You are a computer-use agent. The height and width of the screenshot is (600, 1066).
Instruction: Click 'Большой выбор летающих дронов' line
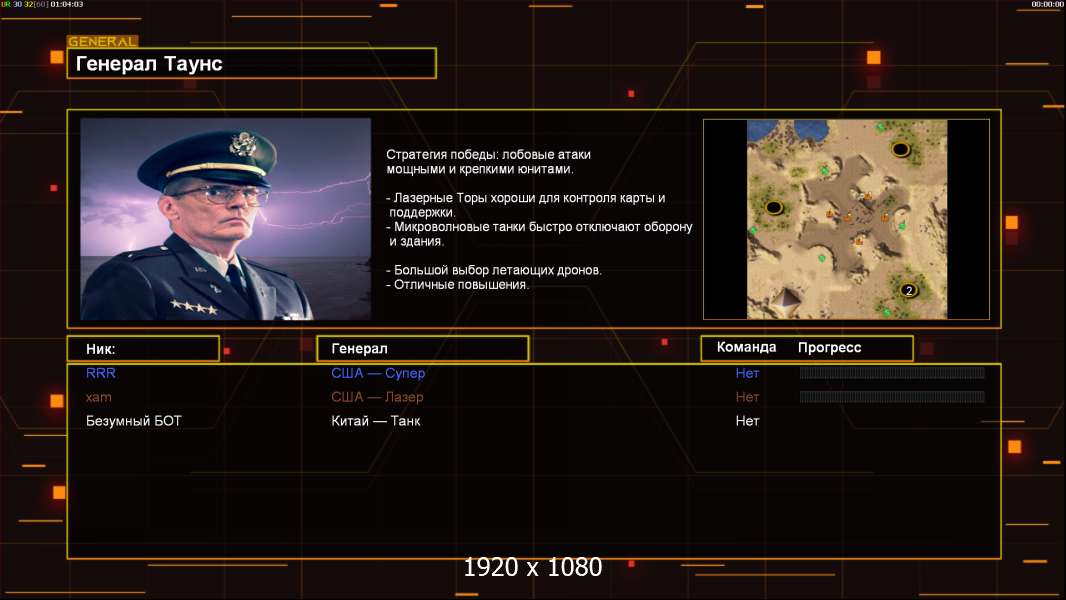[x=494, y=270]
